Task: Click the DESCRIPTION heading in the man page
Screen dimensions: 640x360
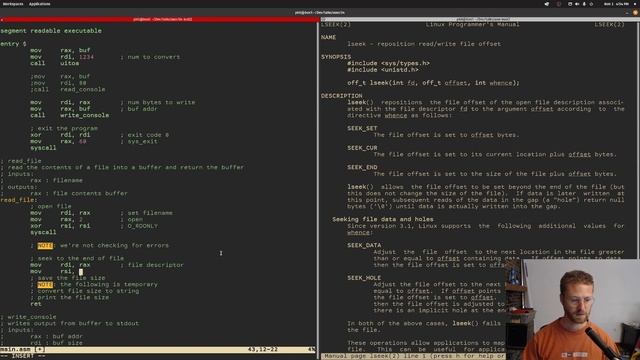Action: pyautogui.click(x=342, y=96)
